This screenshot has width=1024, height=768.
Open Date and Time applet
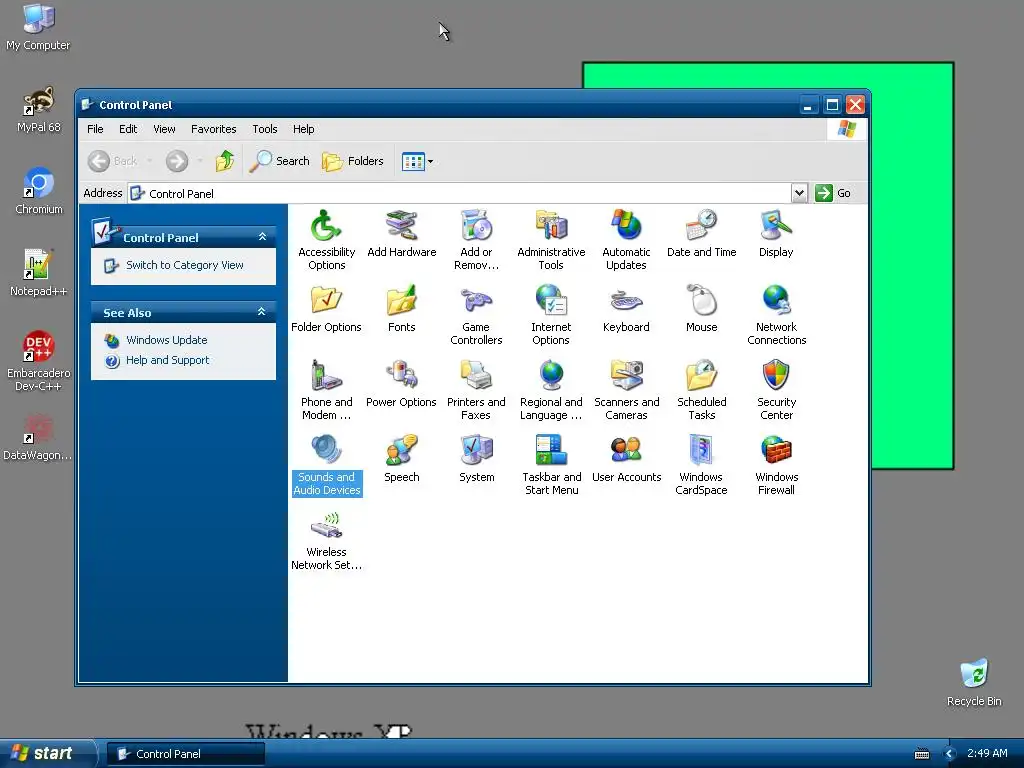pos(701,234)
